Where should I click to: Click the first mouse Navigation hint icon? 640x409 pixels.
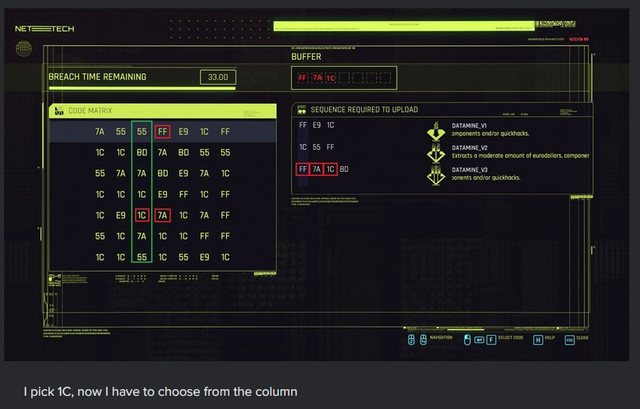pyautogui.click(x=411, y=339)
